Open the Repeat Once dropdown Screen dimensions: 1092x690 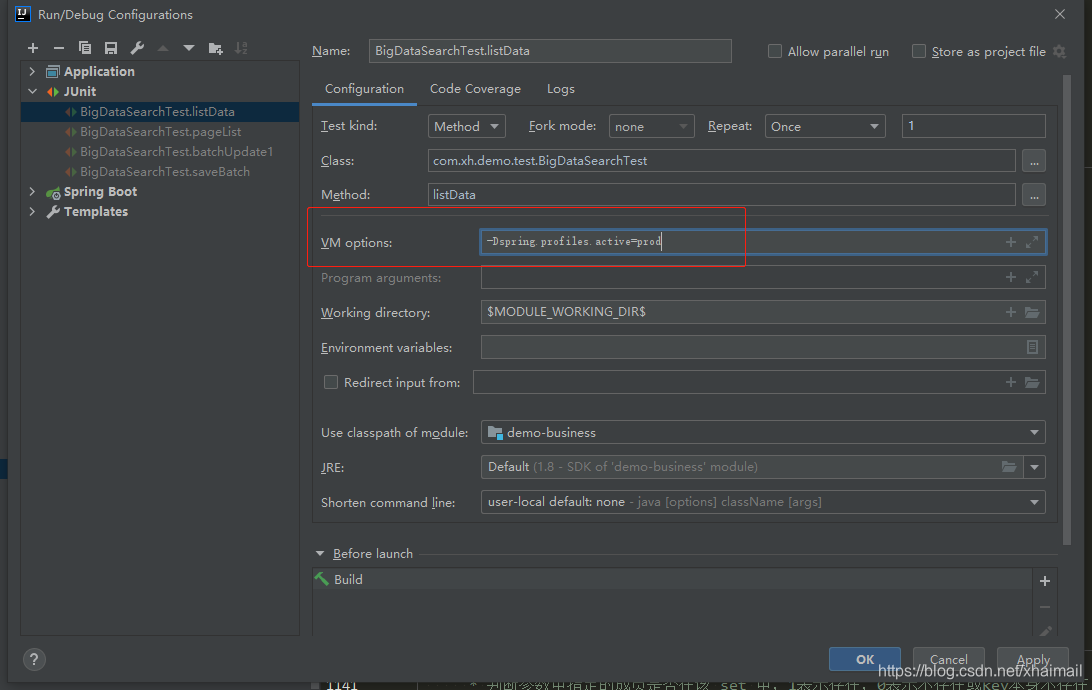pyautogui.click(x=825, y=126)
